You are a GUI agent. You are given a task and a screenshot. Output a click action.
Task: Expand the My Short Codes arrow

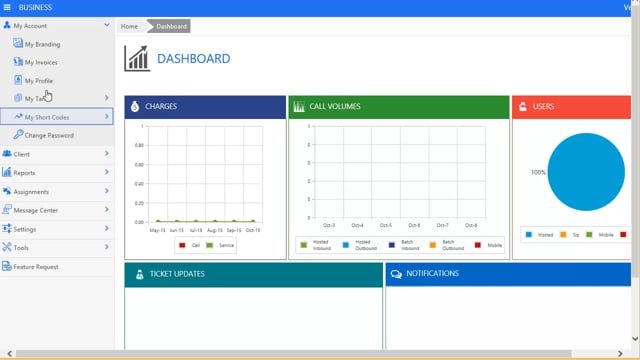click(107, 116)
